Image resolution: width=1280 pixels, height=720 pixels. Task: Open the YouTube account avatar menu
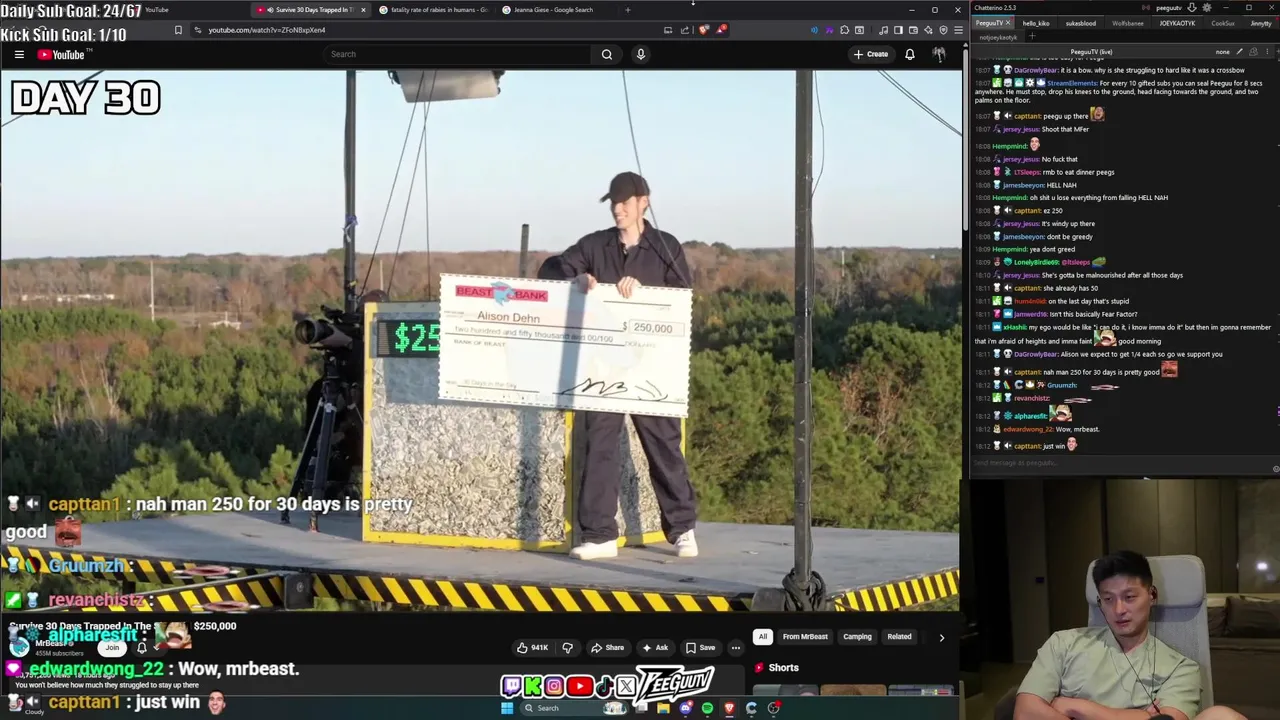click(938, 54)
